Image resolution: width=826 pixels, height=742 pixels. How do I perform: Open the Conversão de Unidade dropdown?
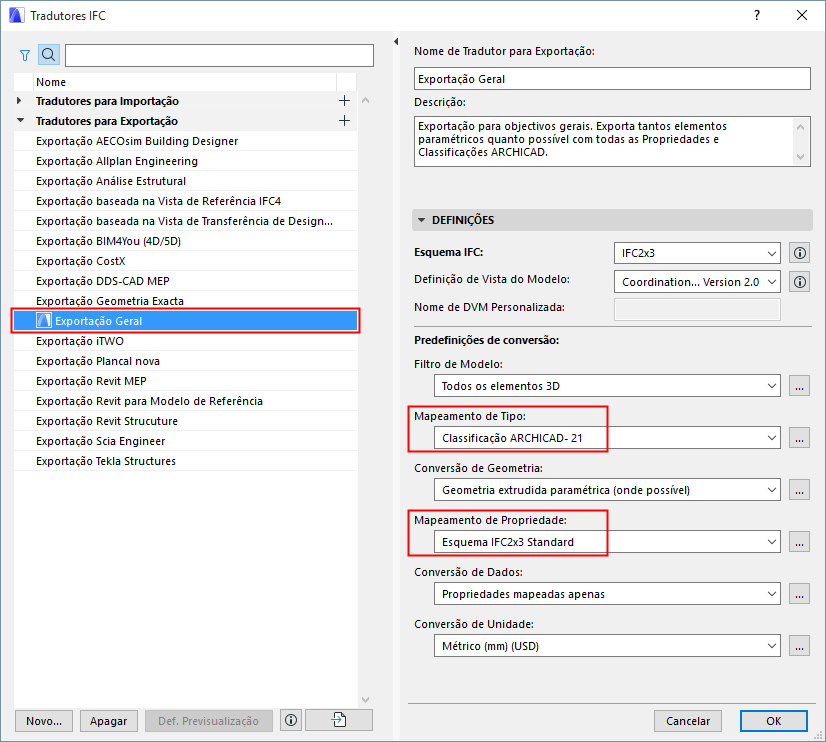click(607, 646)
